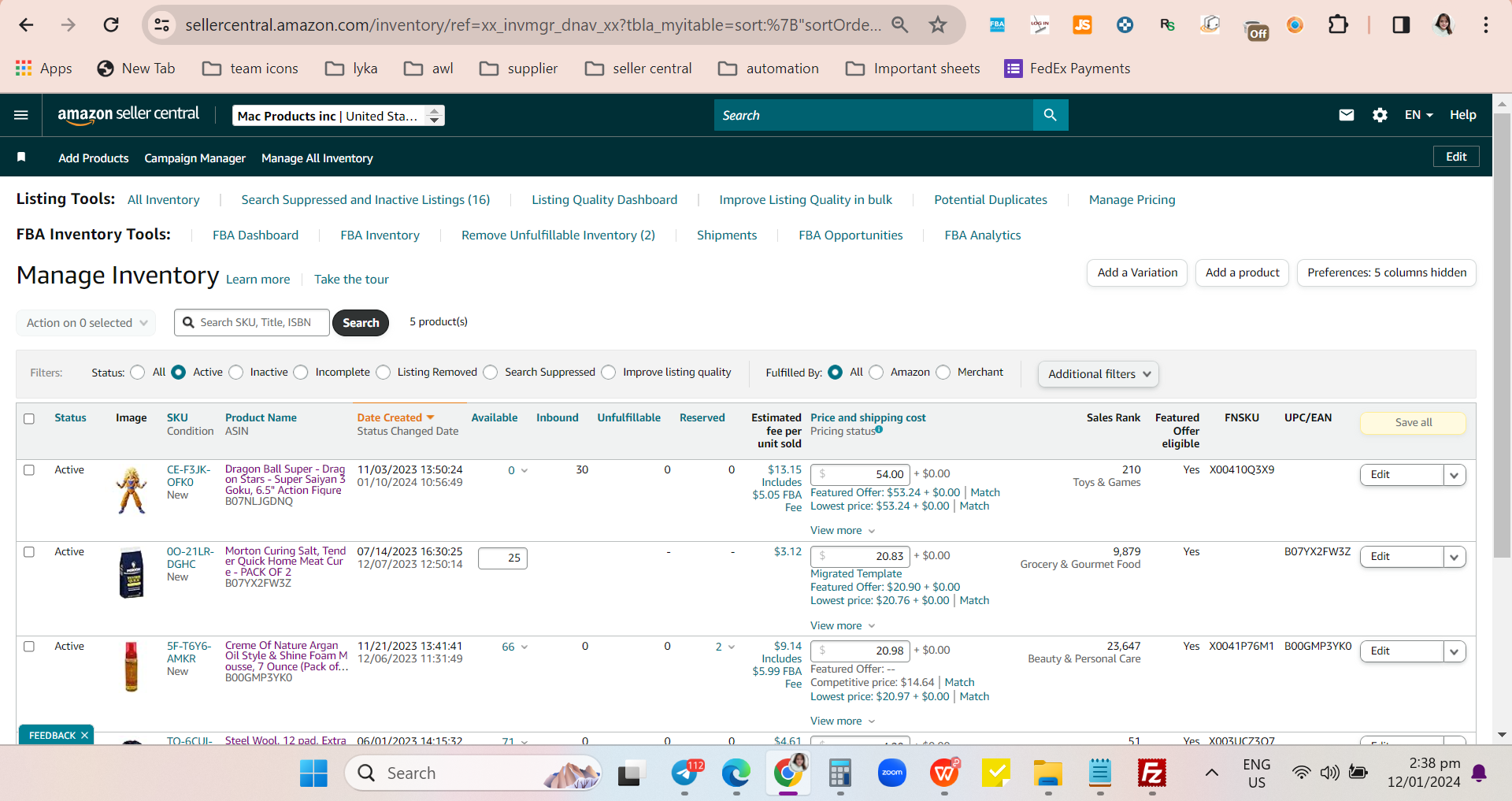Open the FedEx Payments bookmark
The height and width of the screenshot is (801, 1512).
pos(1067,69)
